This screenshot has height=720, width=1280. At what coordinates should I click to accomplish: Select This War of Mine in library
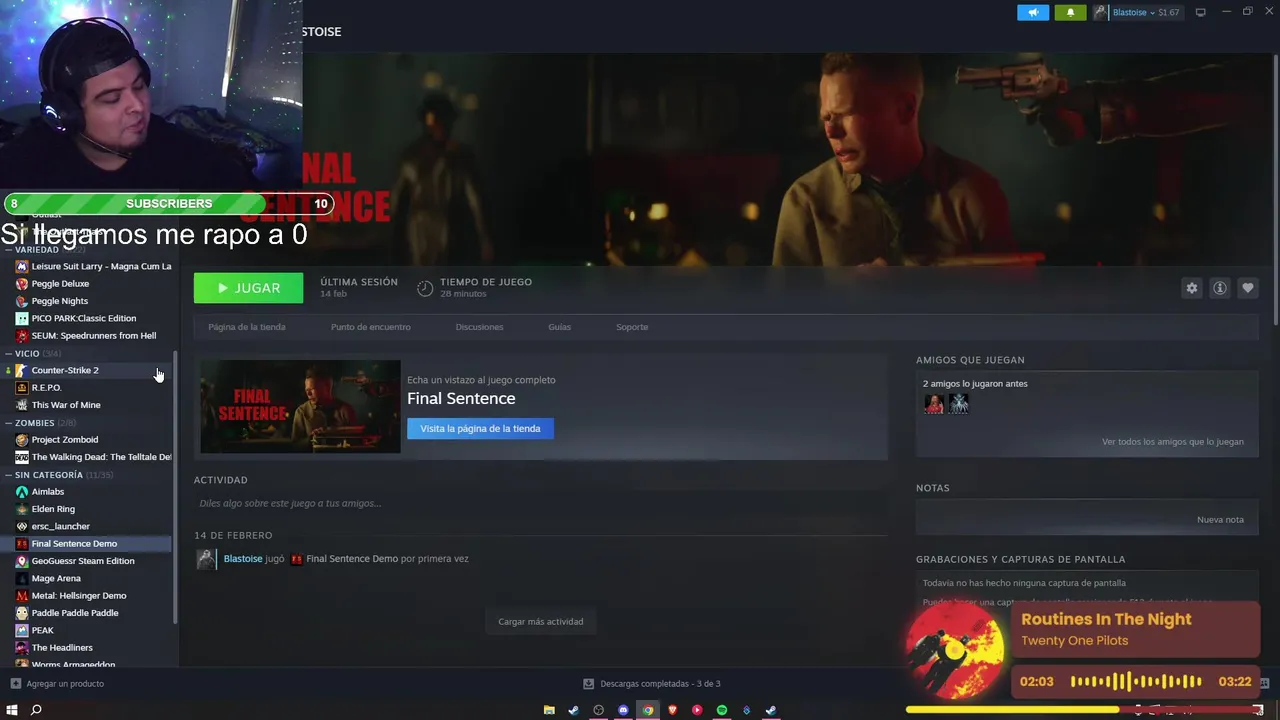tap(66, 405)
